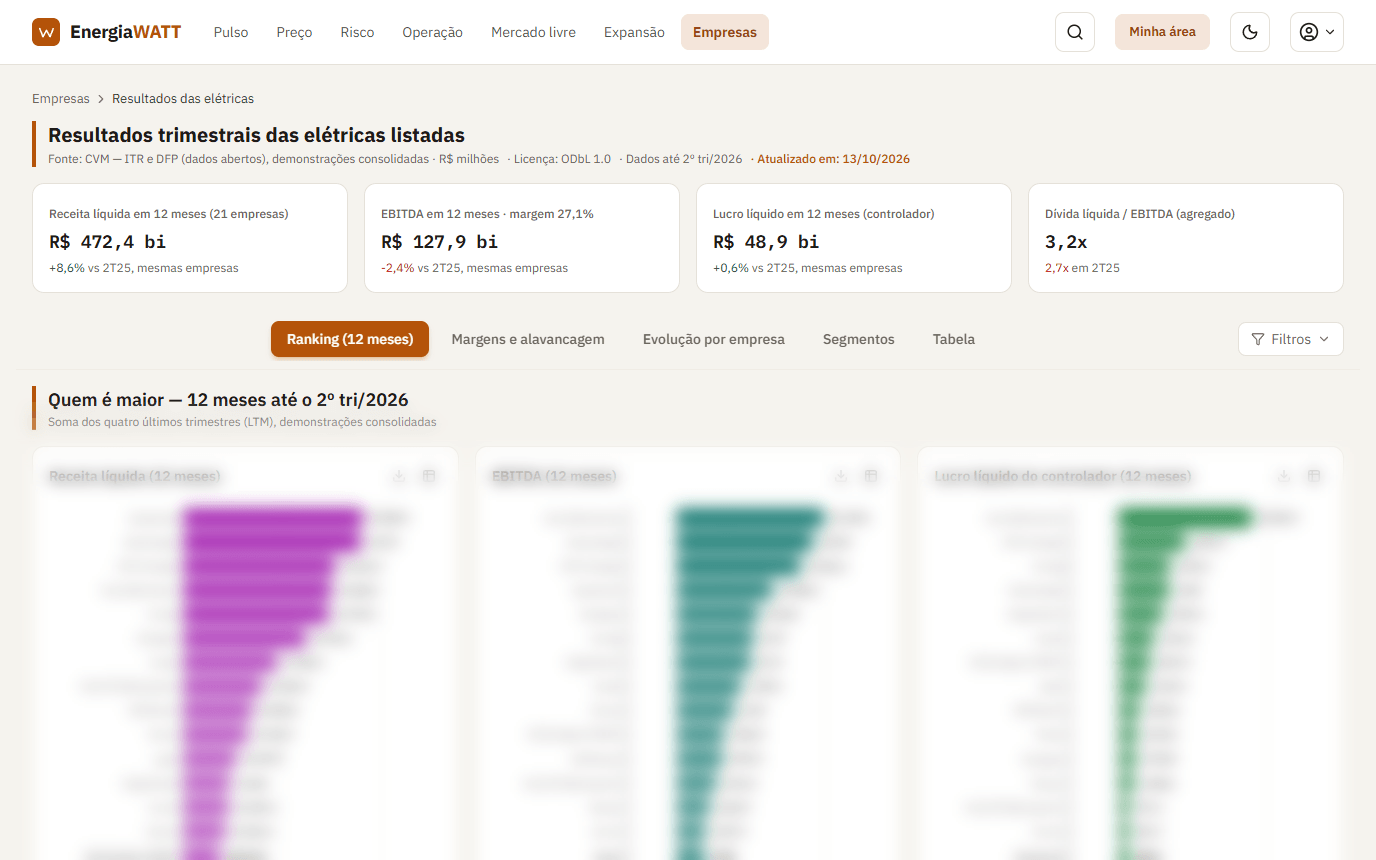Click the EnergiaWATT logo icon

pyautogui.click(x=46, y=32)
